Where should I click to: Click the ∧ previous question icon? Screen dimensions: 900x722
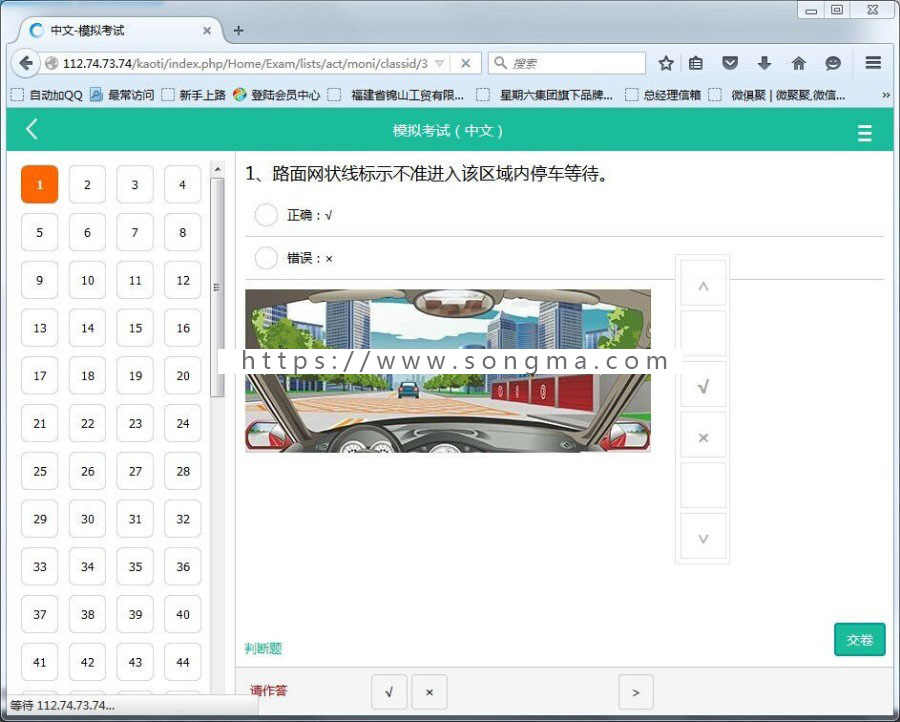[702, 283]
